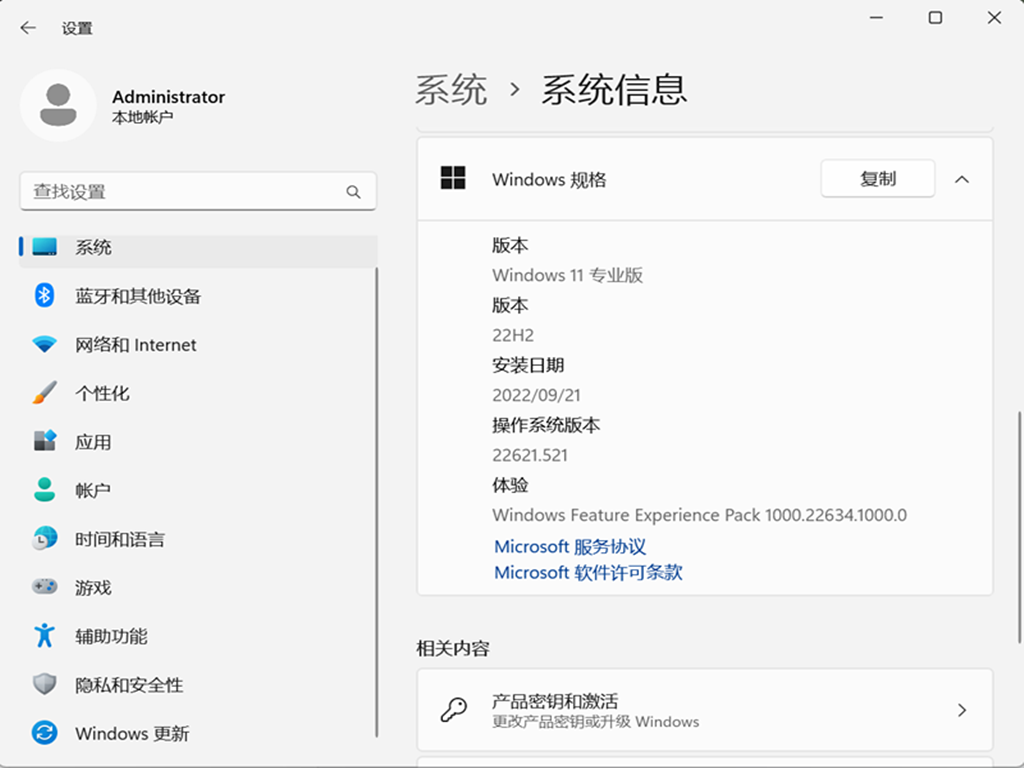Open the Microsoft 软件许可条款 link

(x=589, y=572)
